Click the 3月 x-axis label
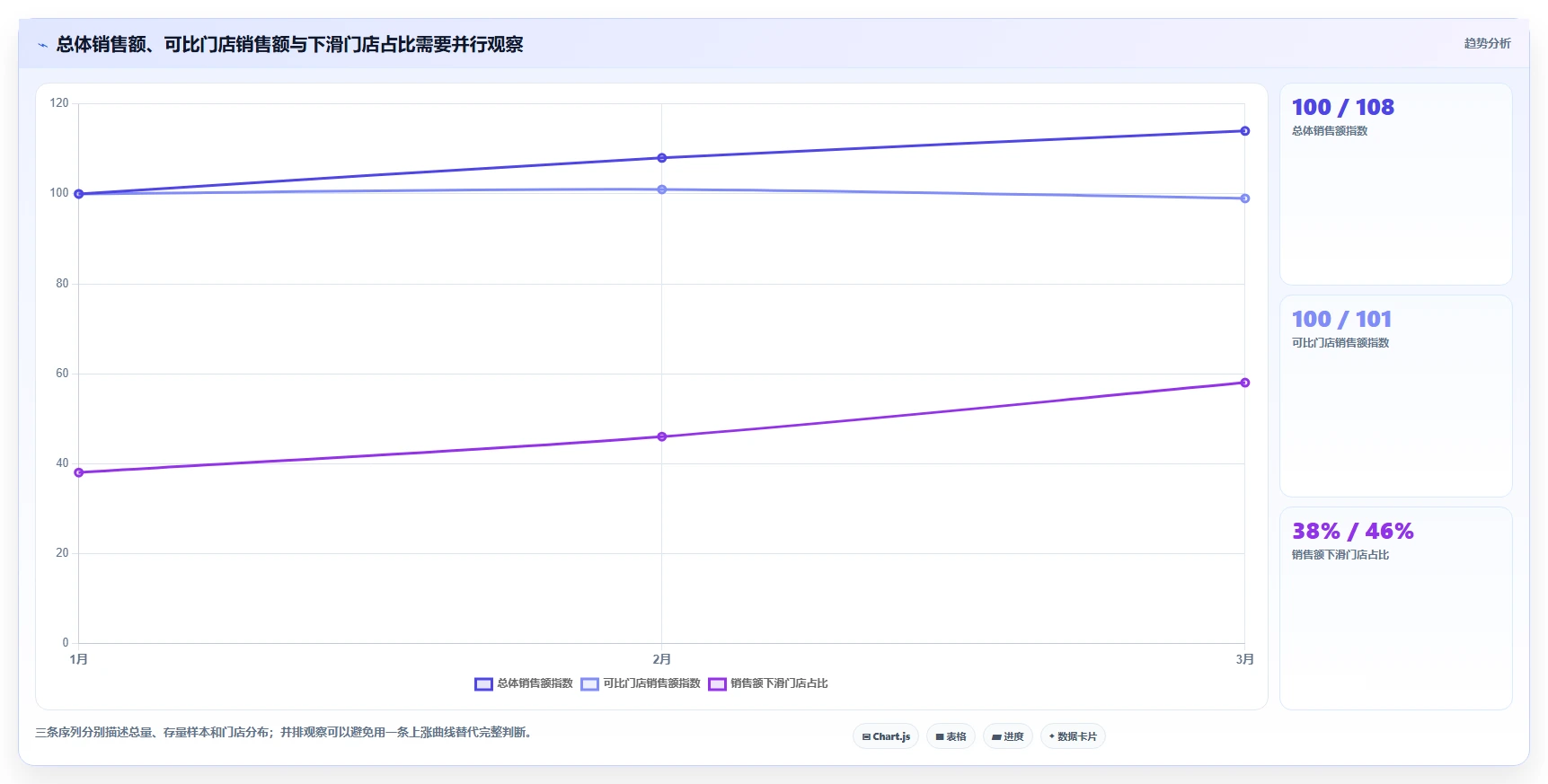Viewport: 1548px width, 784px height. pos(1244,659)
